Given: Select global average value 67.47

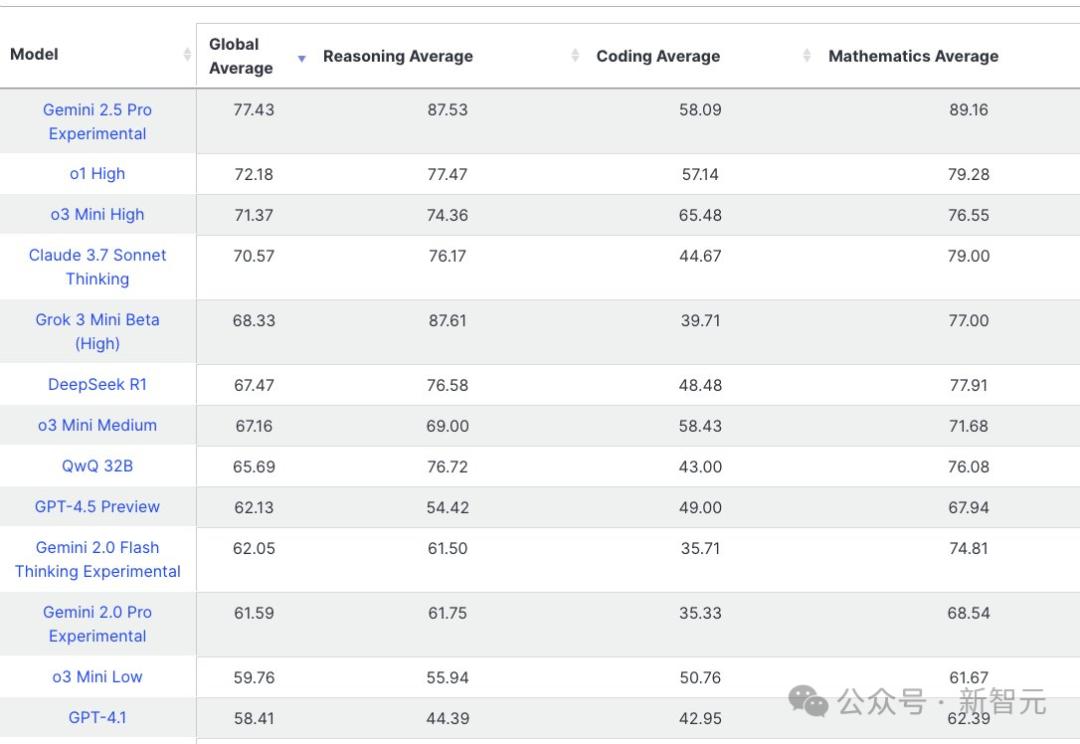Looking at the screenshot, I should (253, 385).
